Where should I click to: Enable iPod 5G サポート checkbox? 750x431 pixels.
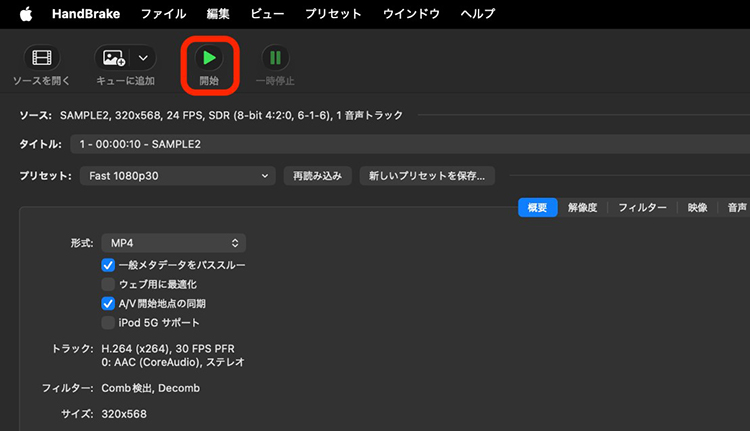click(x=108, y=322)
